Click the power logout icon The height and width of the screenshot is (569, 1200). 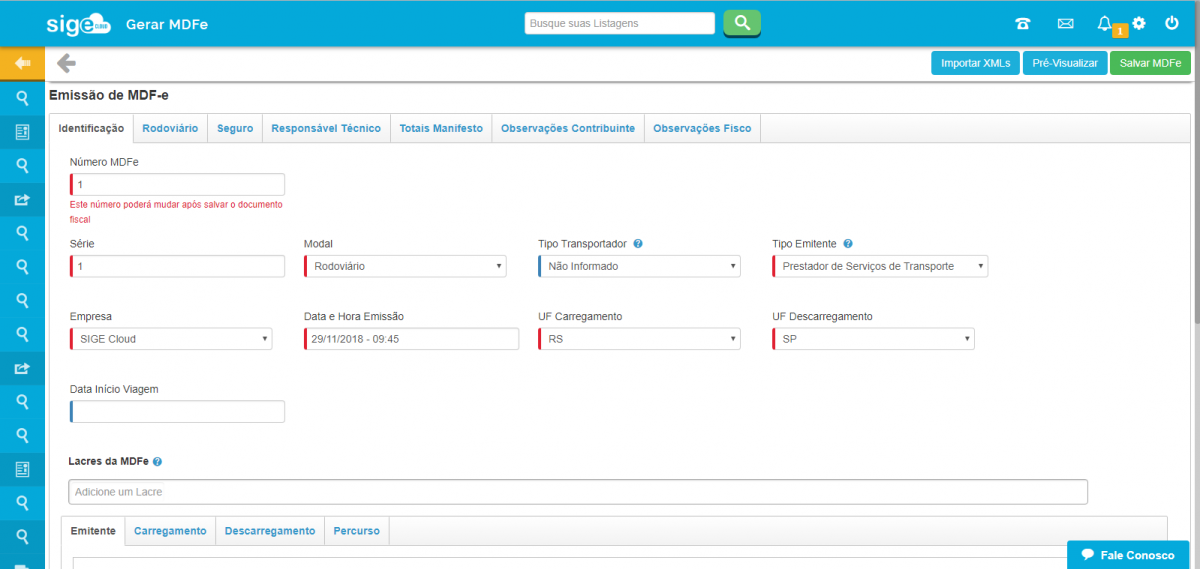[1172, 23]
